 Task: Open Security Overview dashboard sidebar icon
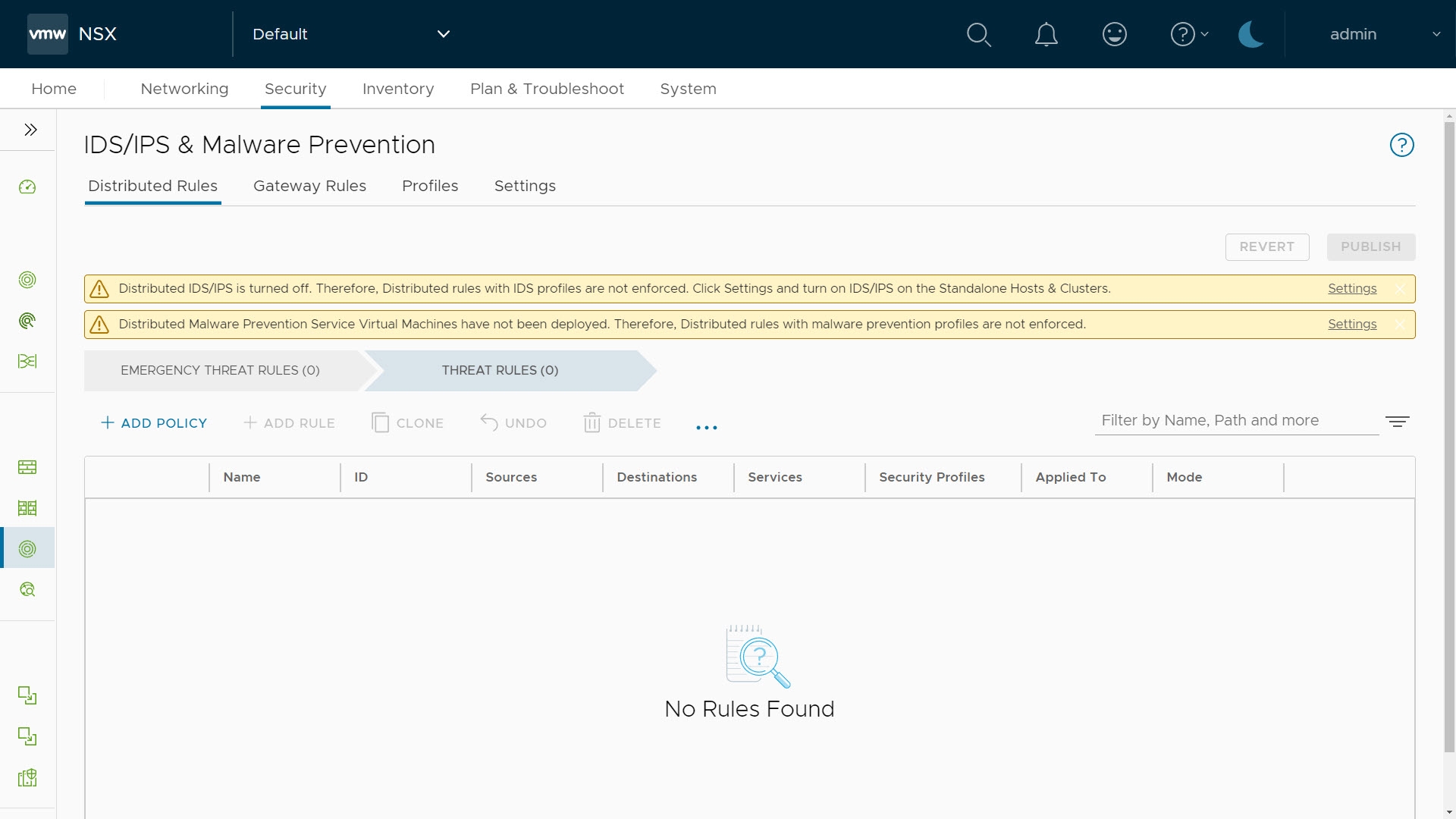click(x=27, y=187)
